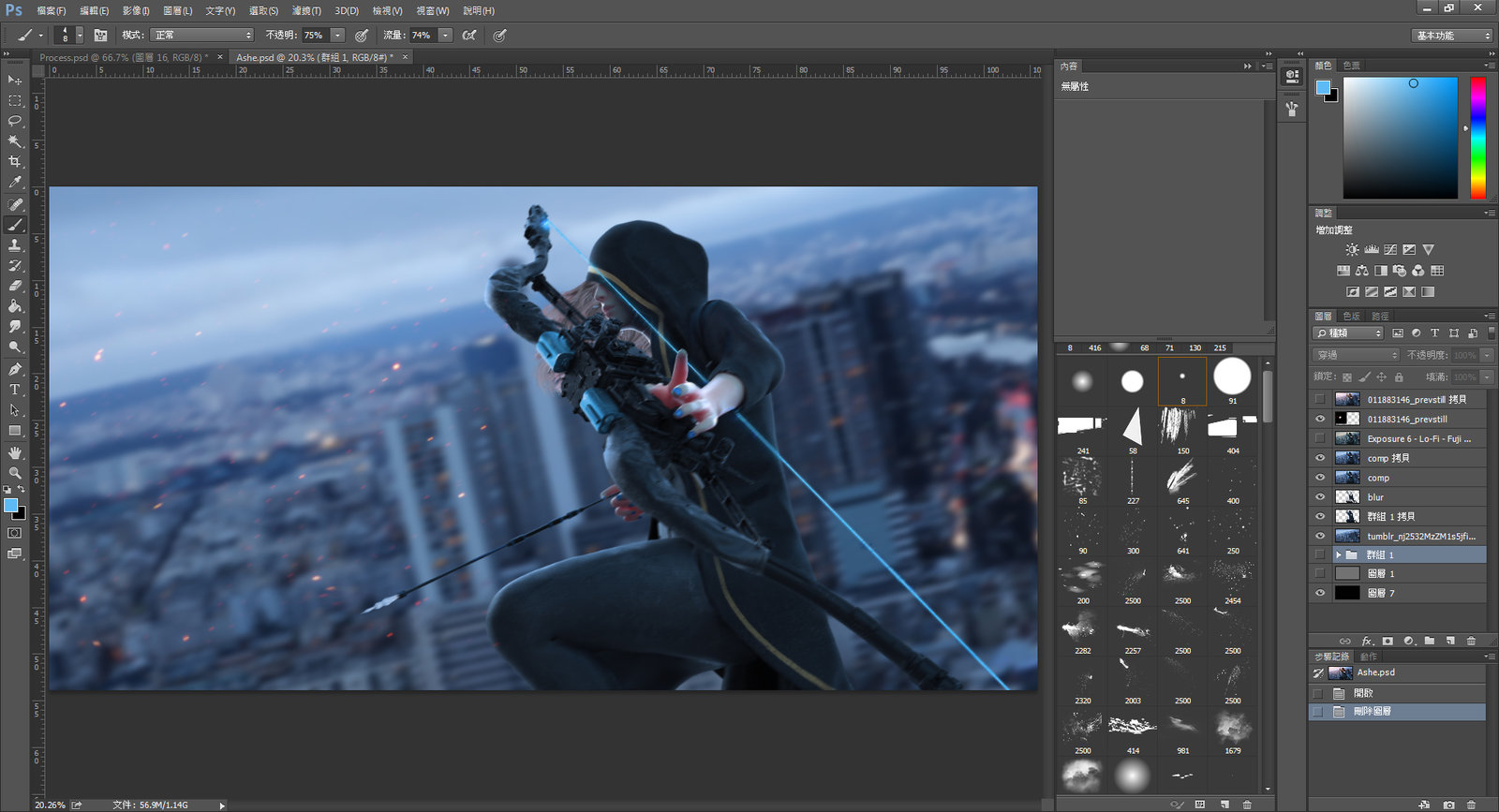The height and width of the screenshot is (812, 1499).
Task: Click the foreground color swatch in Color panel
Action: coord(1322,87)
